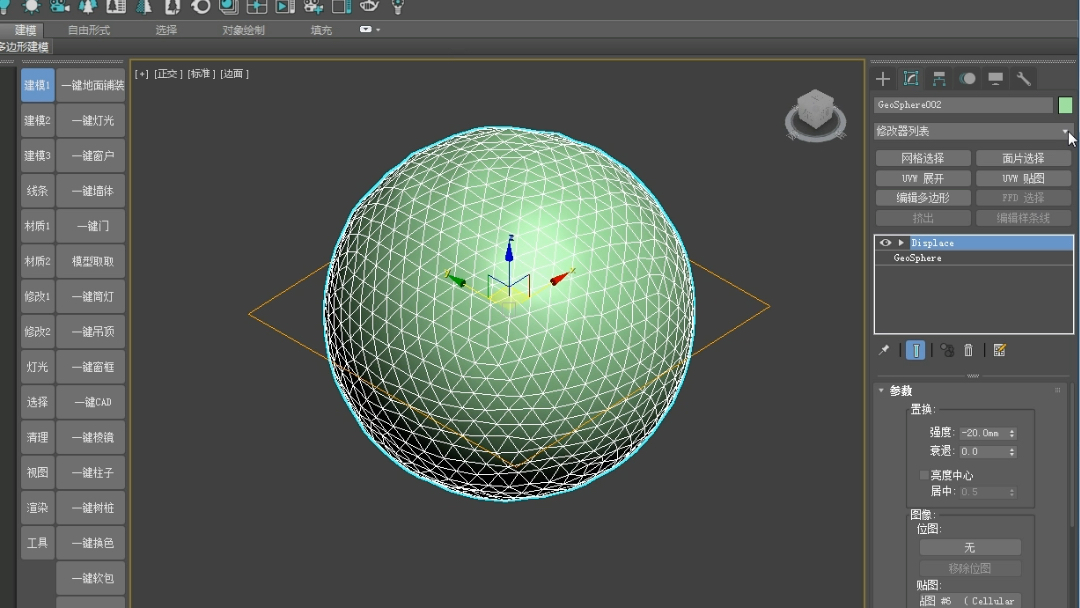Toggle Show End Result in modifier stack
Screen dimensions: 1080x608
[915, 349]
